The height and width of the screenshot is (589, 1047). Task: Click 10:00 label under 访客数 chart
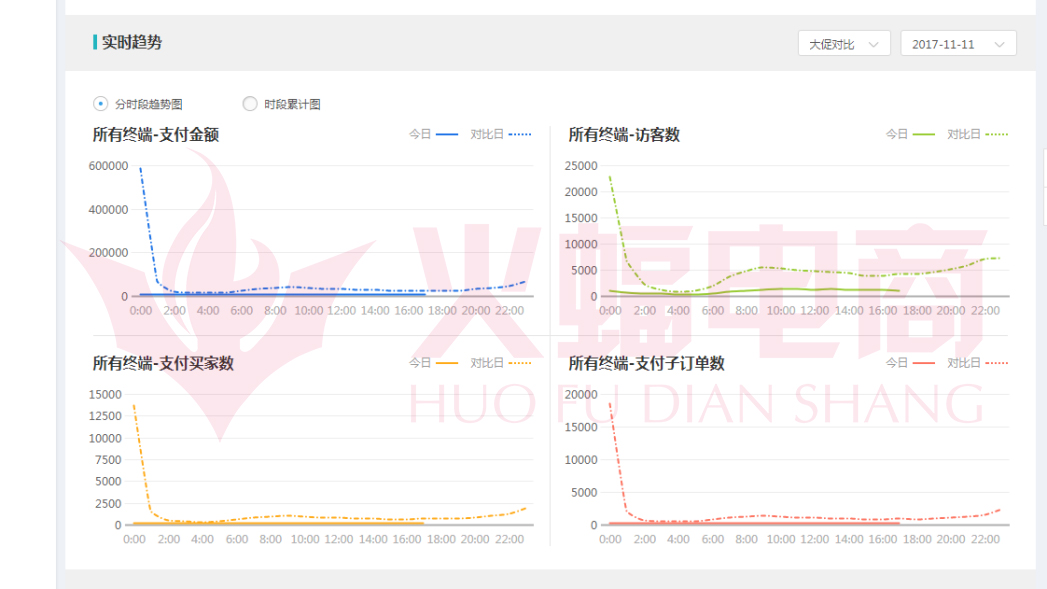point(781,311)
